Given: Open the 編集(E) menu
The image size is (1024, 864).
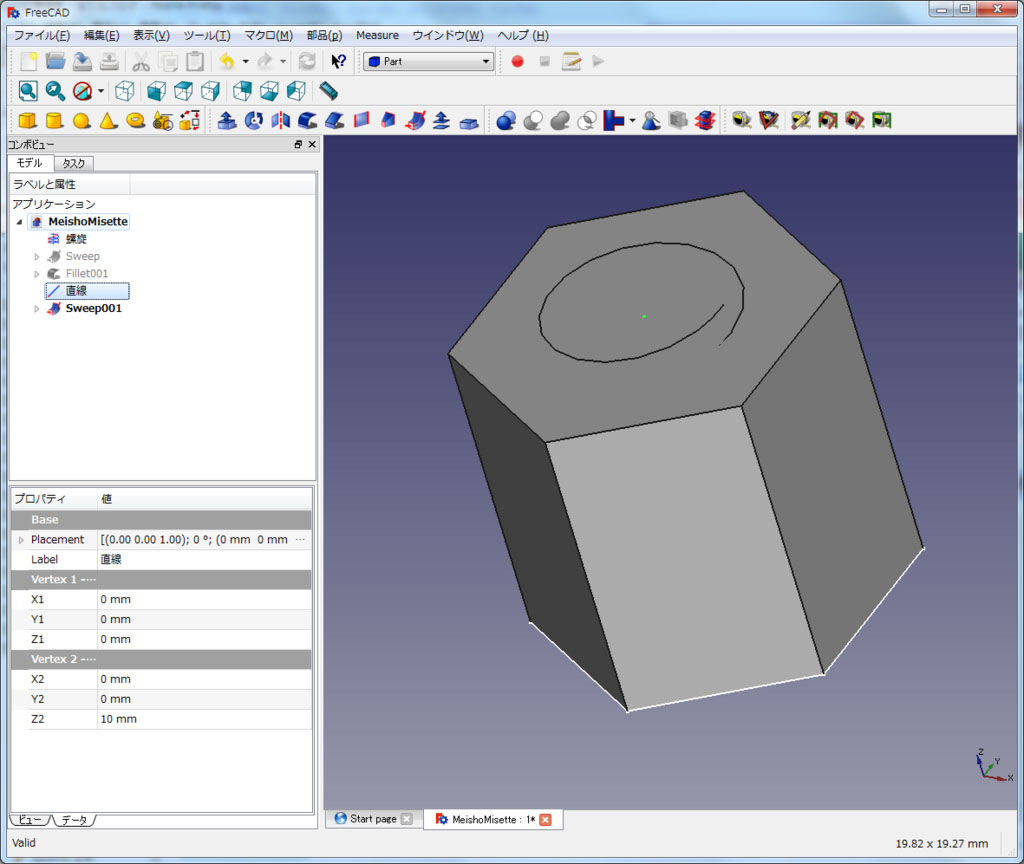Looking at the screenshot, I should tap(101, 35).
